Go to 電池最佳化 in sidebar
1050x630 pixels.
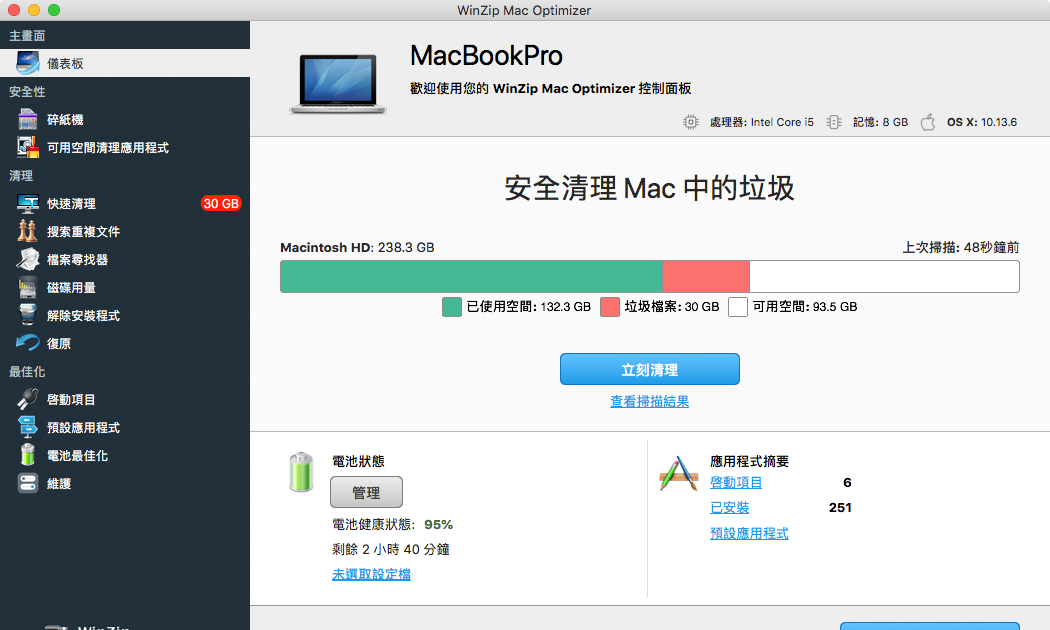[x=125, y=455]
